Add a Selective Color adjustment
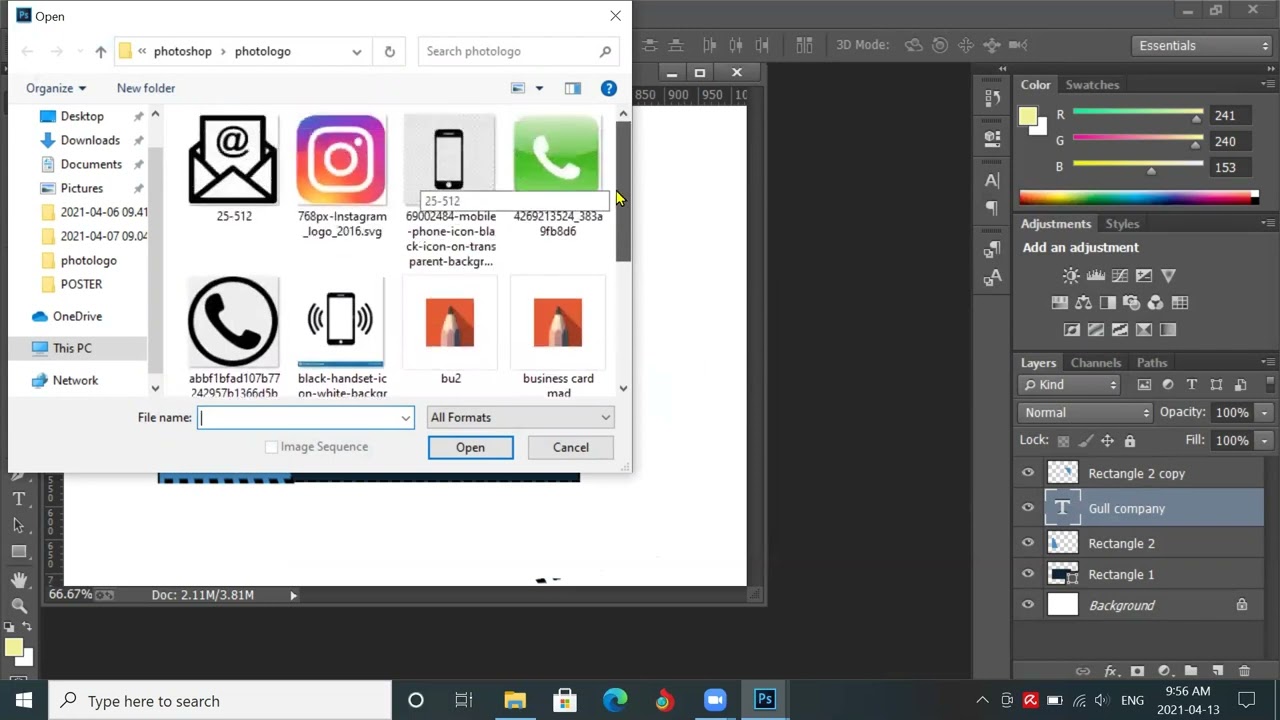The image size is (1280, 720). [x=1144, y=330]
